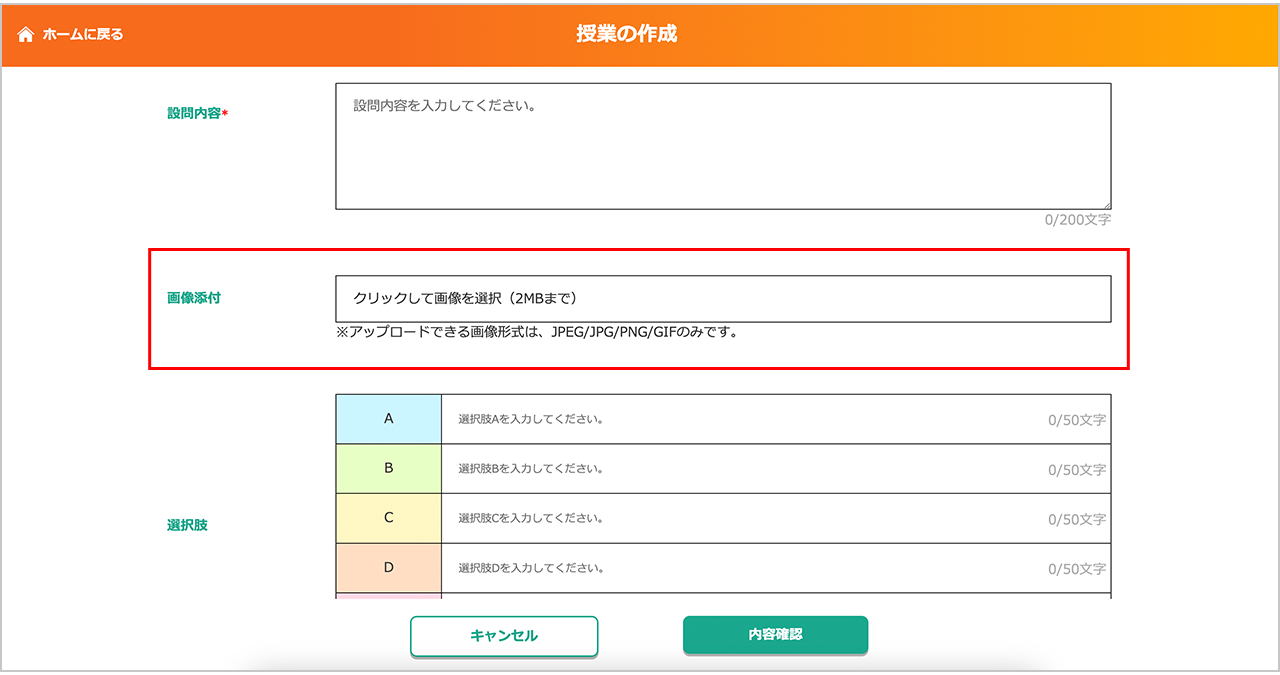This screenshot has height=675, width=1280.
Task: Grab the resize handle of the 設問内容 text area
Action: pos(1106,204)
